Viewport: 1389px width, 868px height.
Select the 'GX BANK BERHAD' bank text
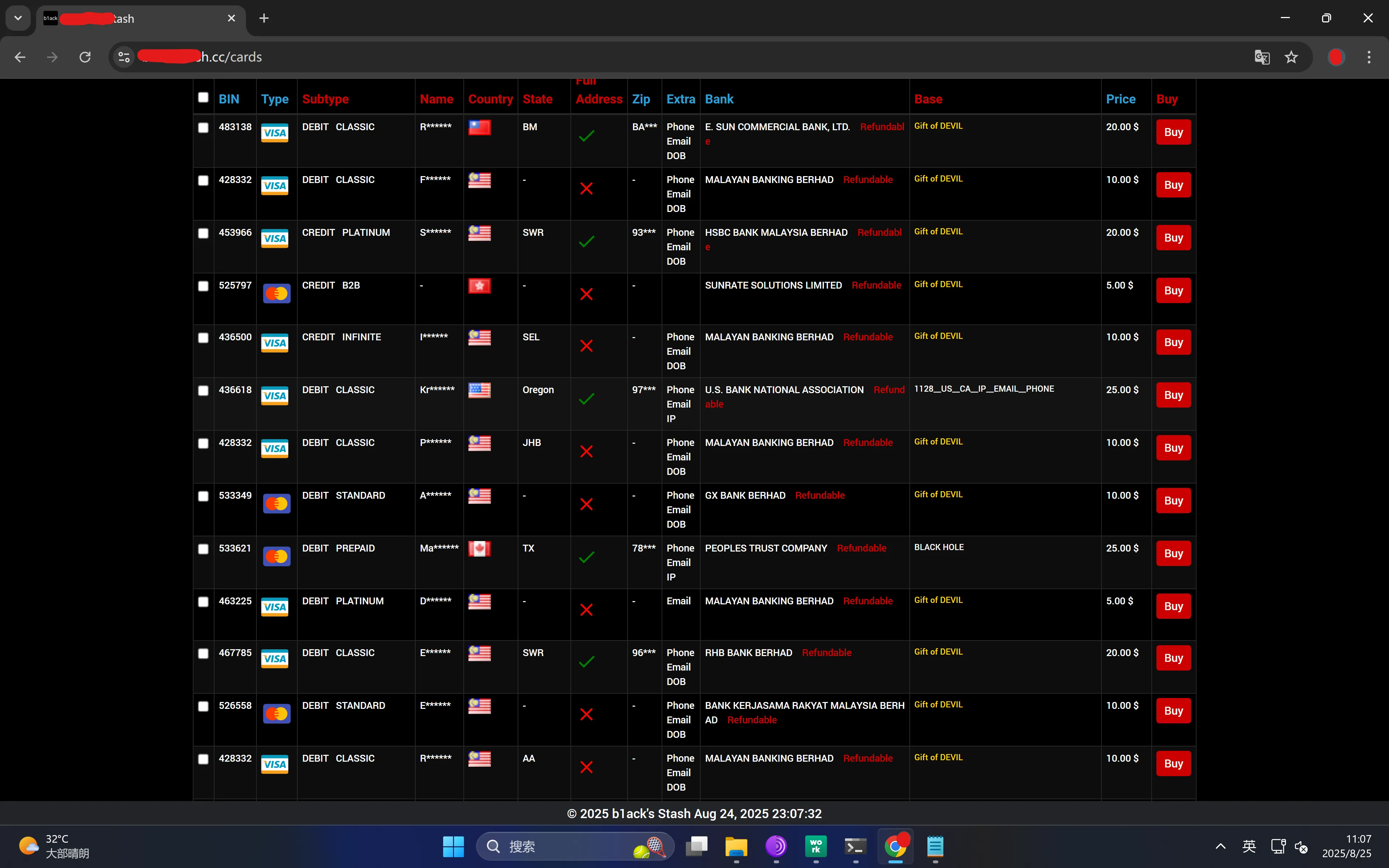[x=745, y=495]
